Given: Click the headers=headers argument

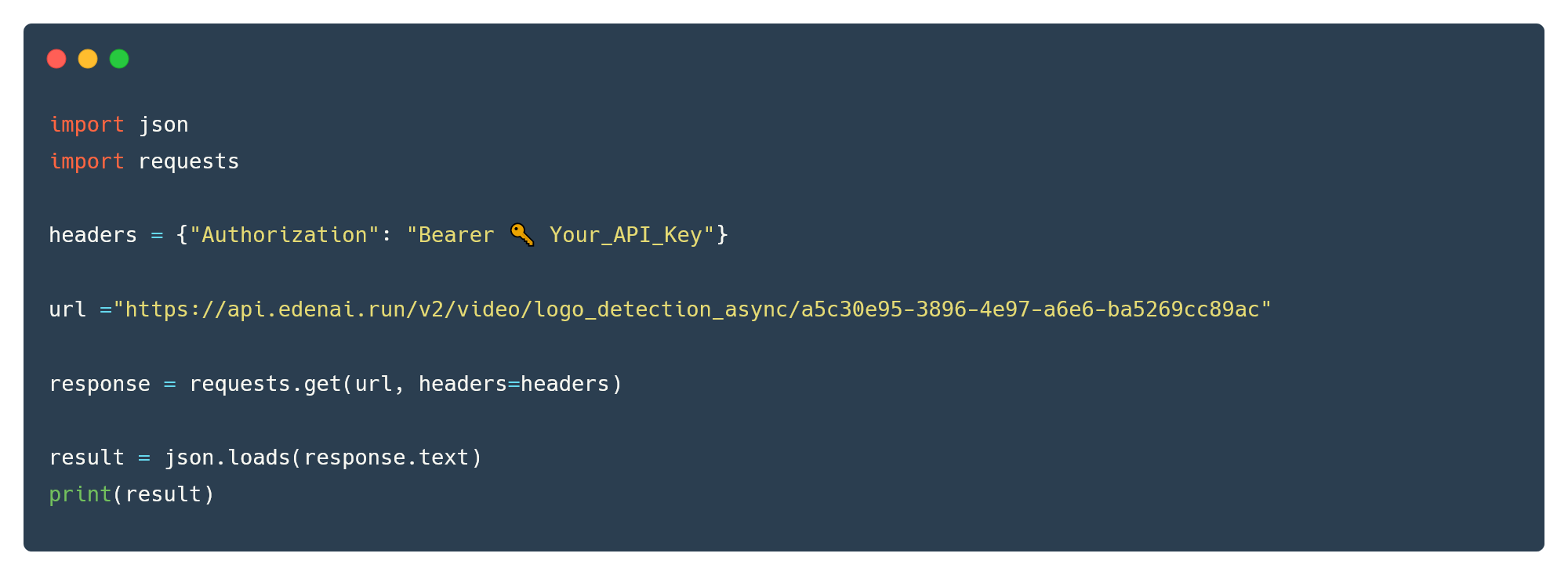Looking at the screenshot, I should pyautogui.click(x=514, y=384).
